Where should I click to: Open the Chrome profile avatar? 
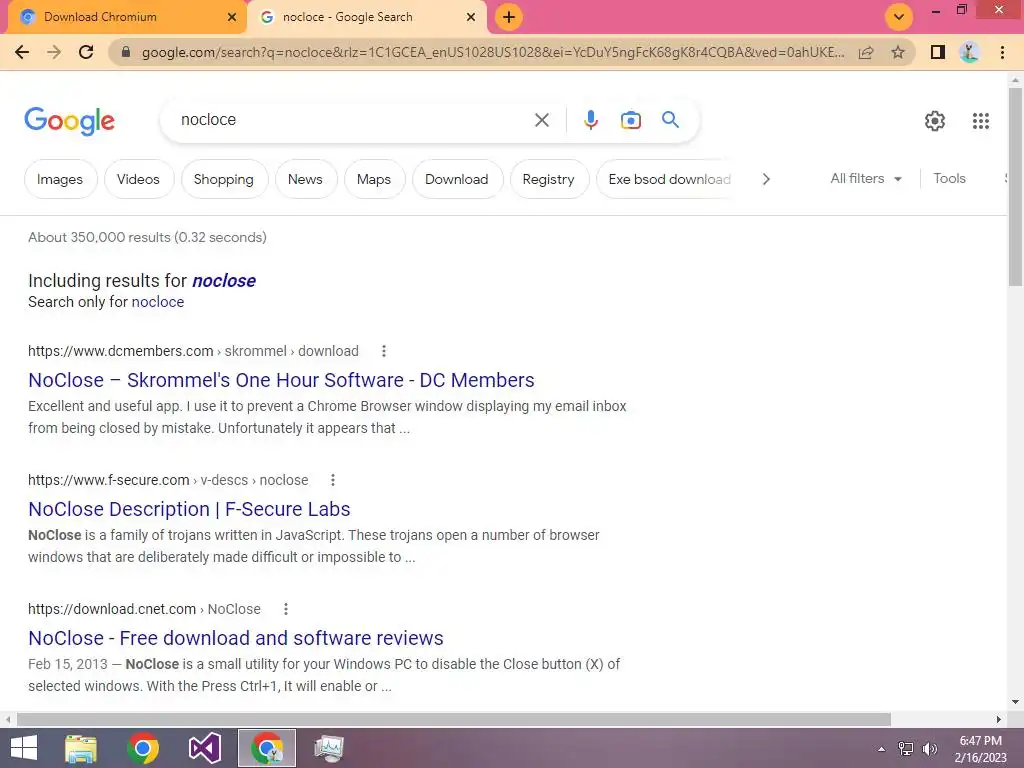tap(970, 52)
